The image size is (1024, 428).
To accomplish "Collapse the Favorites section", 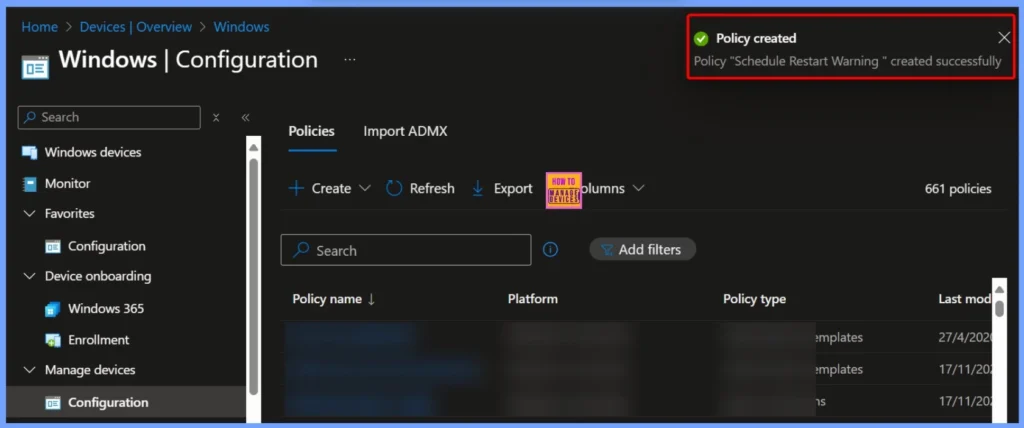I will click(x=29, y=214).
